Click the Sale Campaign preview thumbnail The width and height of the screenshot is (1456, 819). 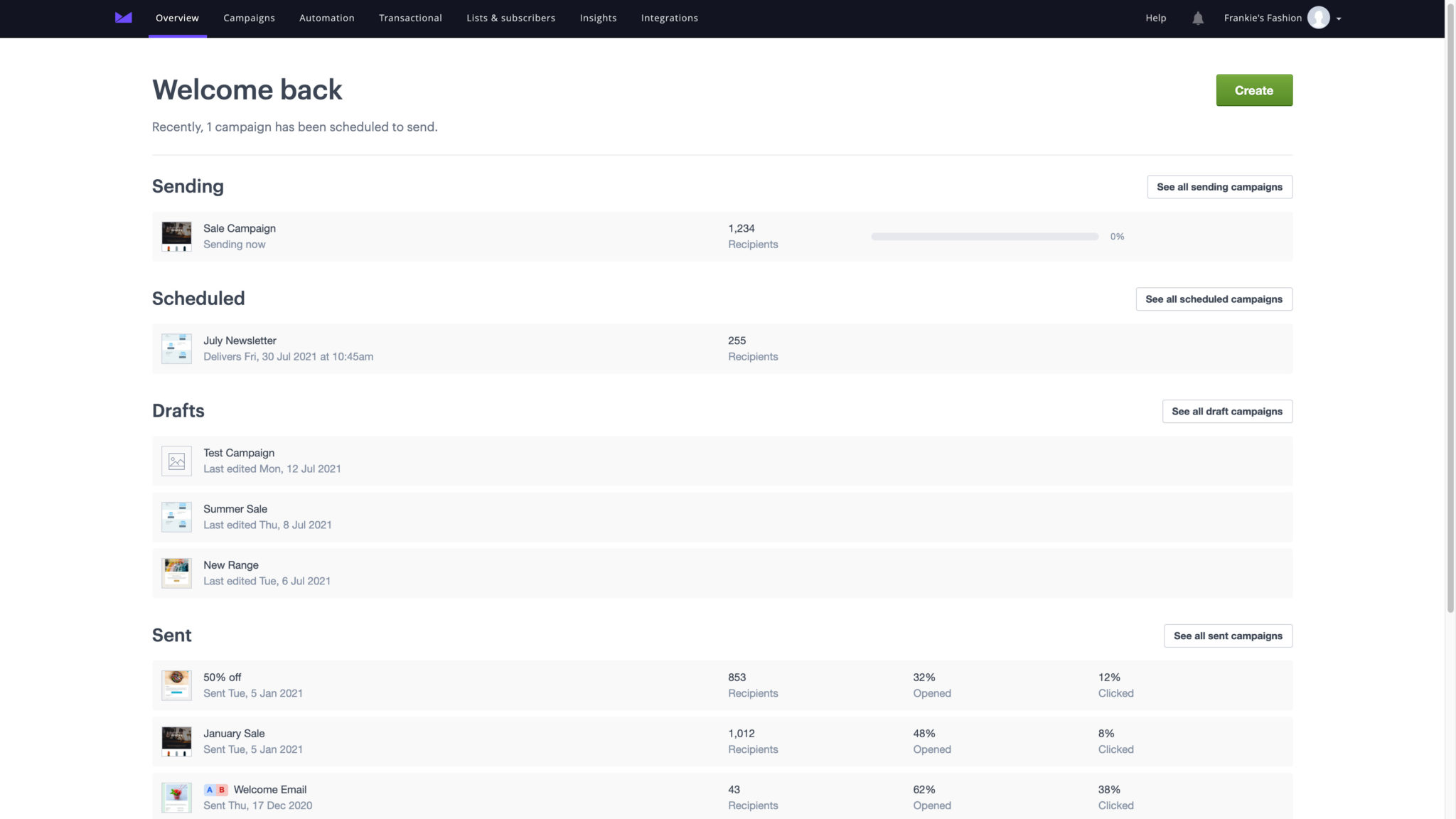[x=176, y=236]
